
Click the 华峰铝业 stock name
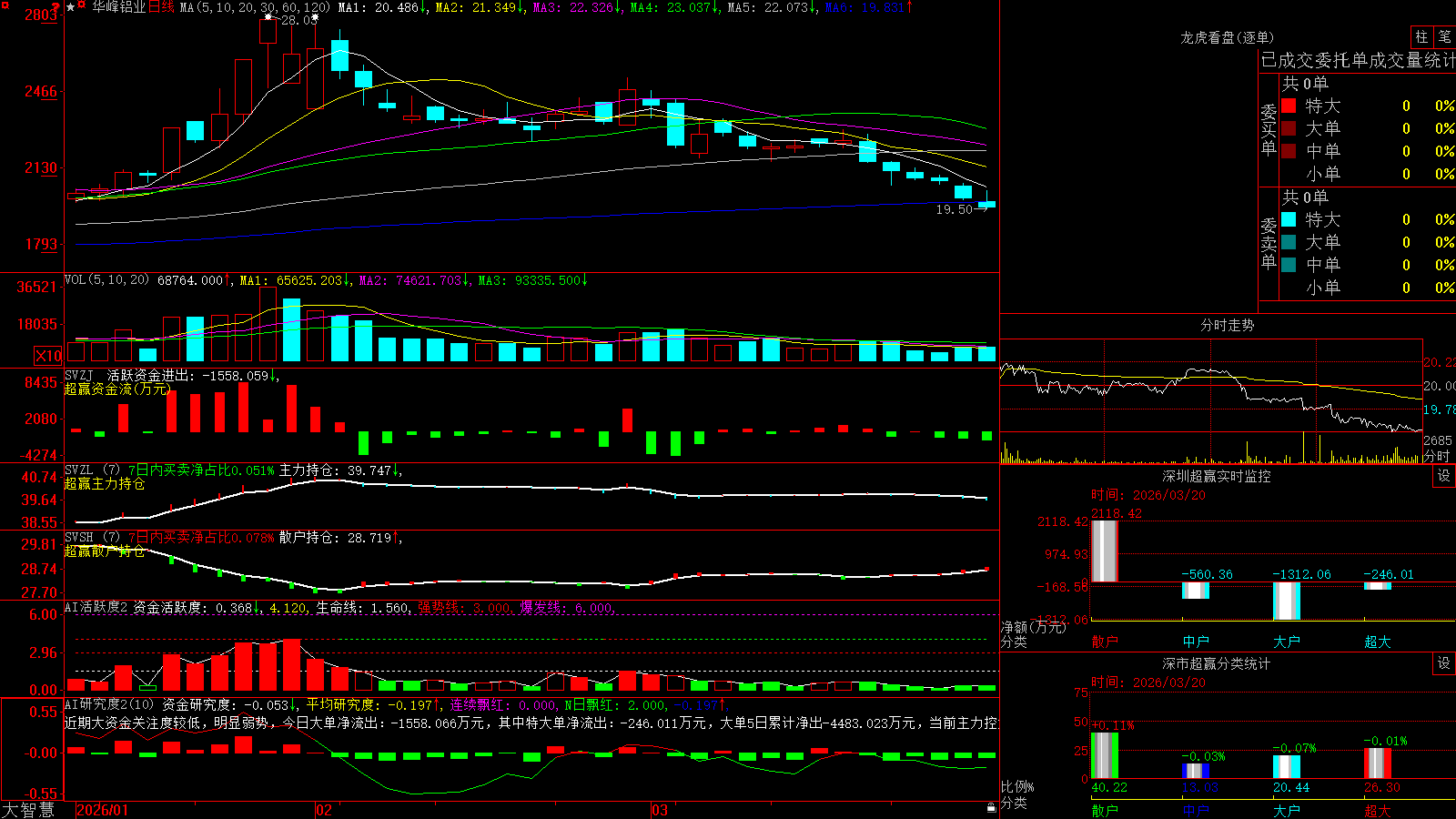(118, 7)
